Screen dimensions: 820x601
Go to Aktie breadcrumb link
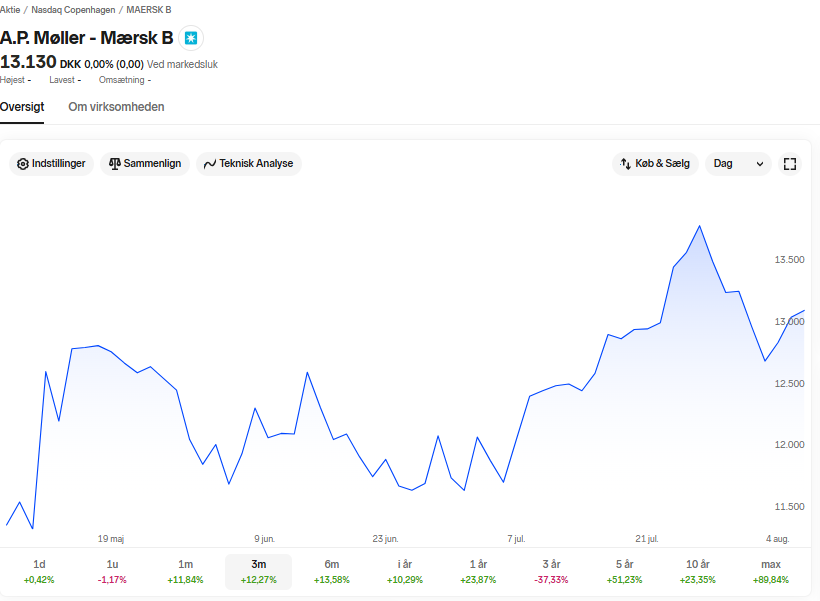pos(10,10)
